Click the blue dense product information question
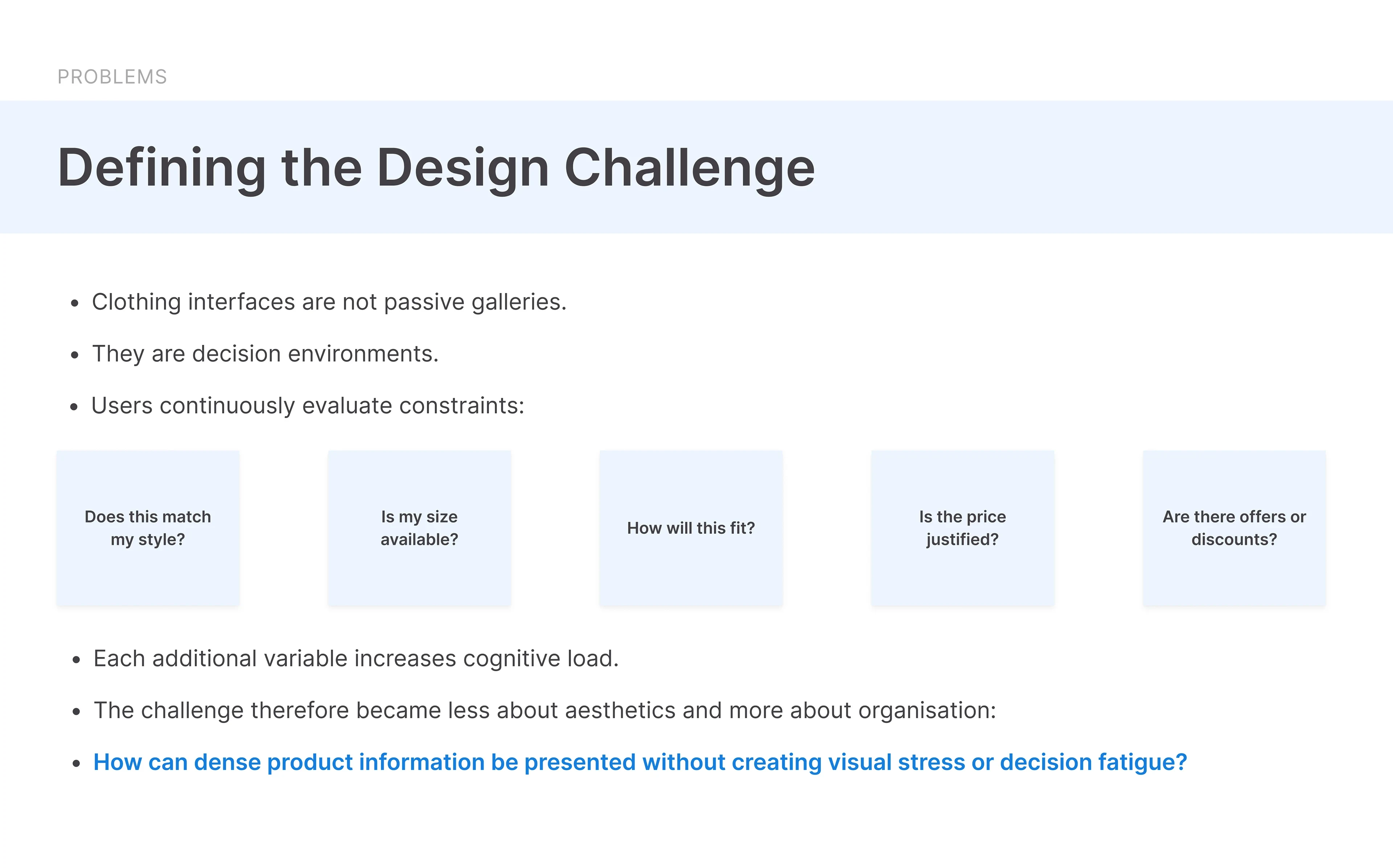Viewport: 1393px width, 868px height. point(640,762)
